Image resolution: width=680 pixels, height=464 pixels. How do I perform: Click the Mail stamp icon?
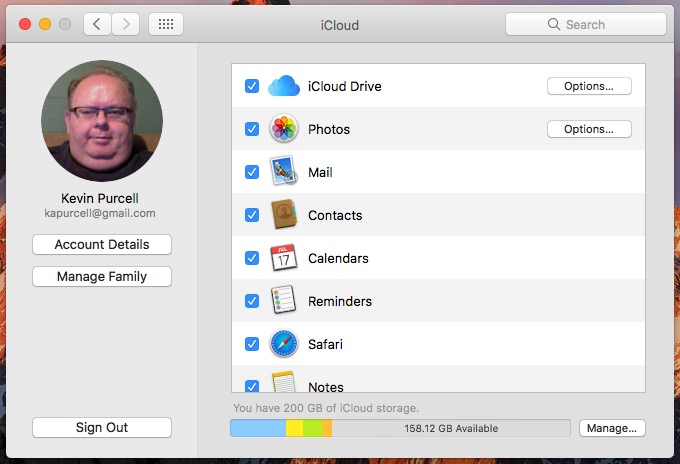(x=284, y=171)
